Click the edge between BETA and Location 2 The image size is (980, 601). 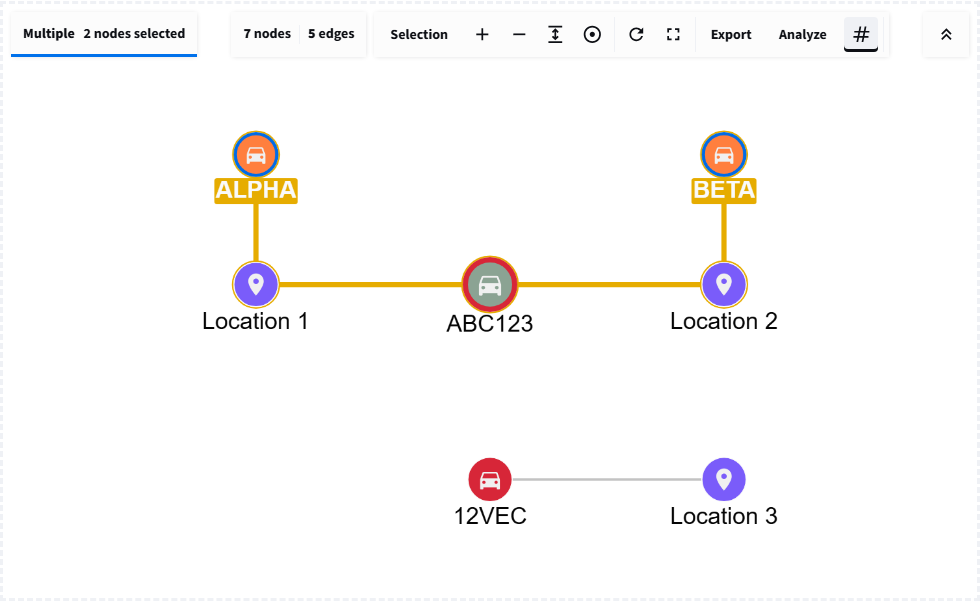[x=724, y=232]
